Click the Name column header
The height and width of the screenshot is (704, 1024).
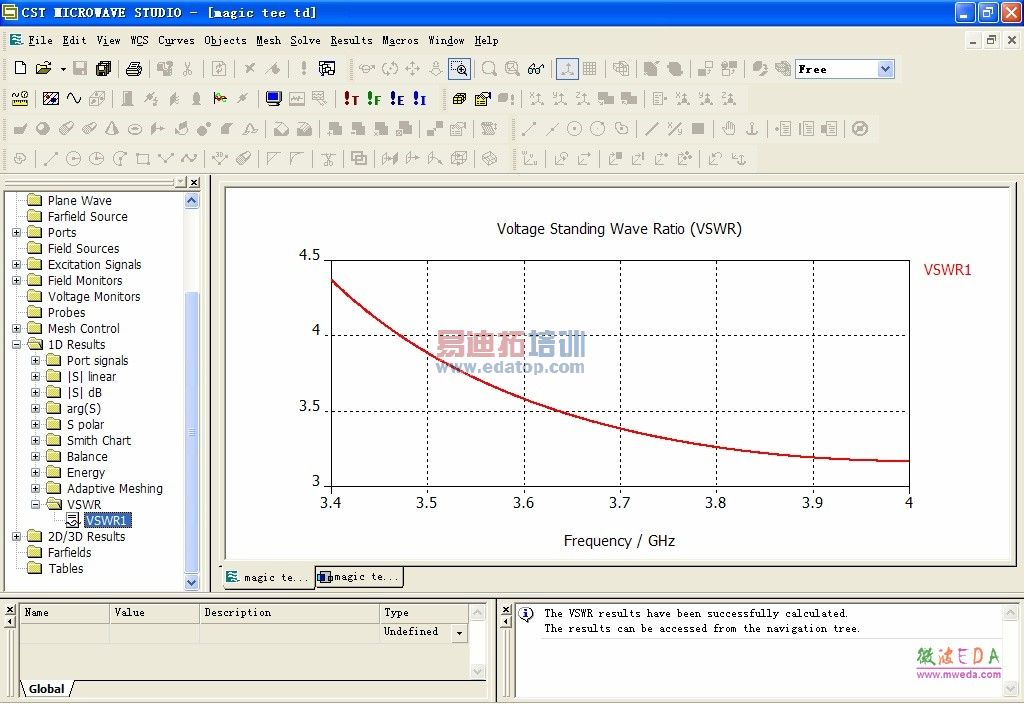64,613
